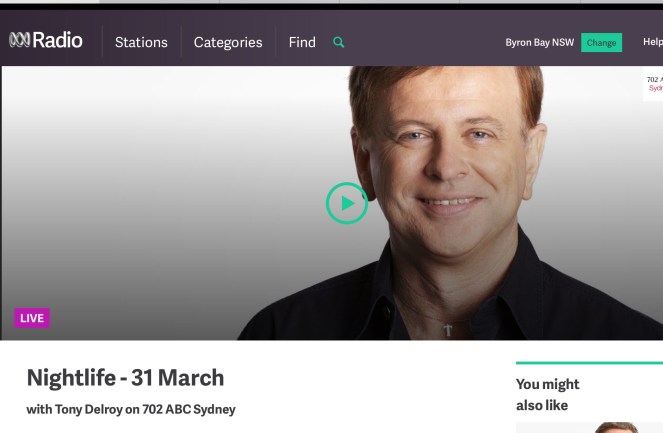Click the cross pendant on the presenter's necklace
The height and width of the screenshot is (433, 663).
tap(447, 329)
